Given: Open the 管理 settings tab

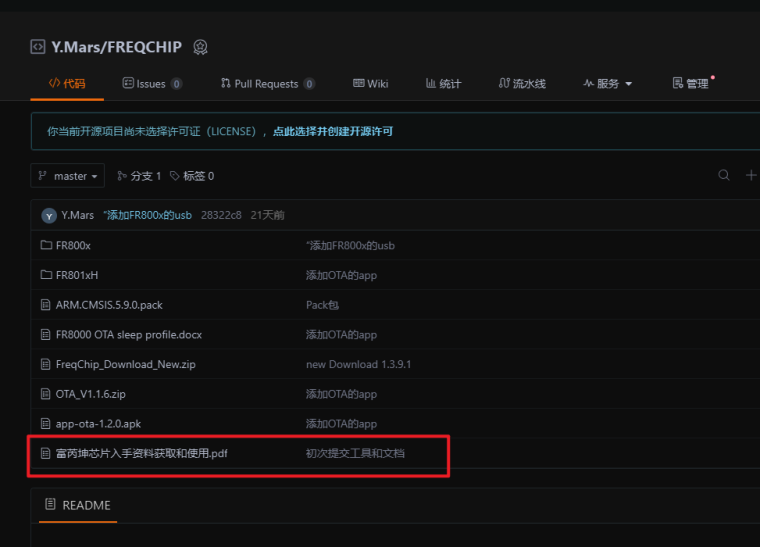Looking at the screenshot, I should pyautogui.click(x=691, y=84).
